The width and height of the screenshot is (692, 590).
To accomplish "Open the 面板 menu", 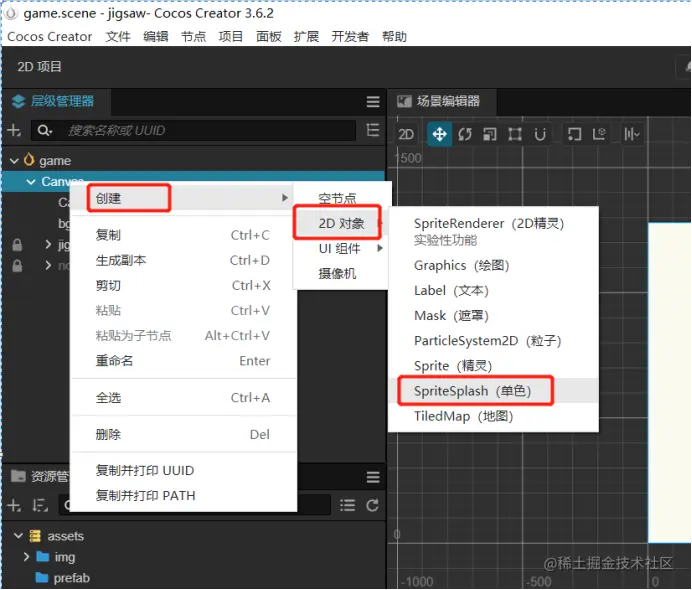I will point(269,36).
